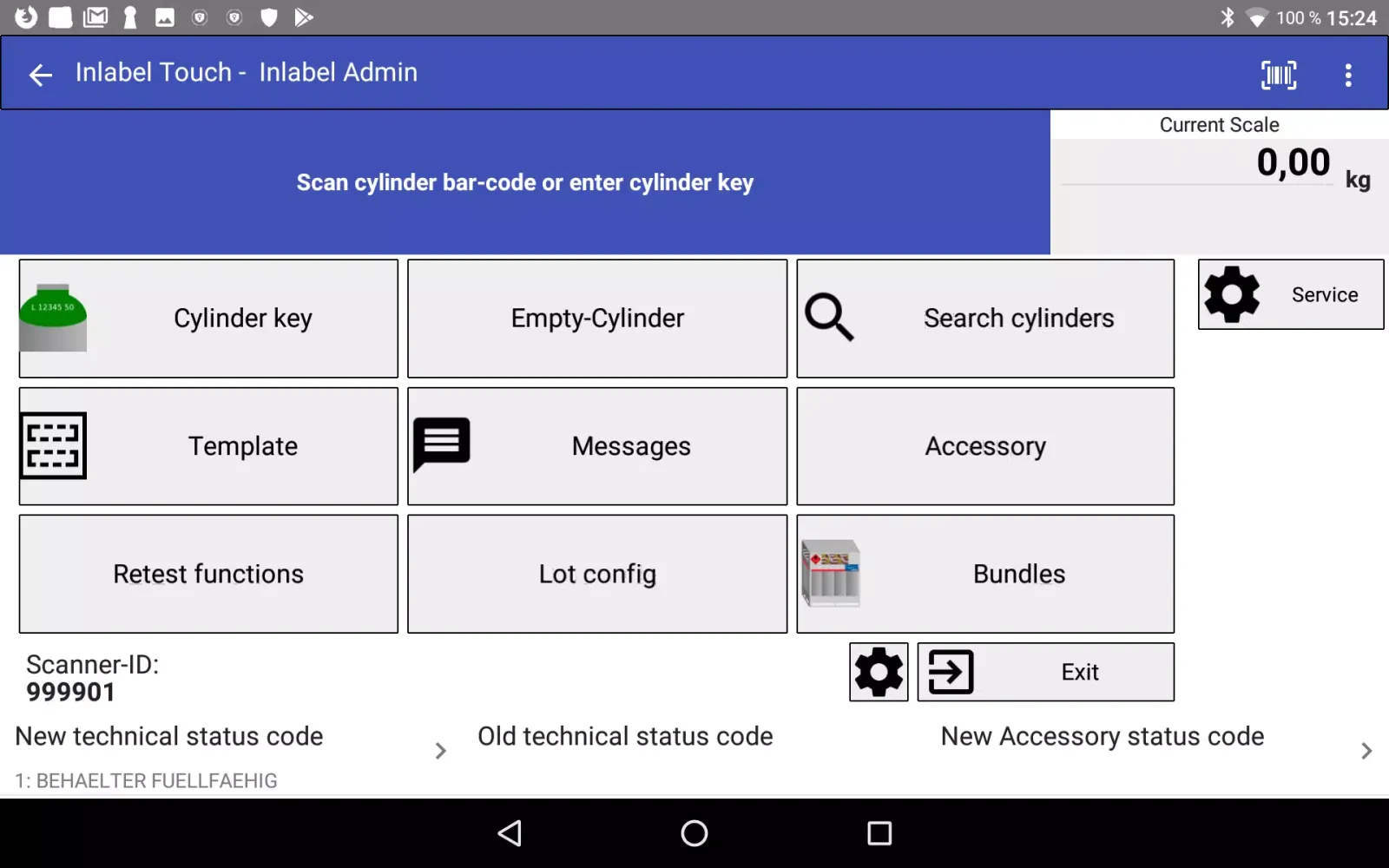The image size is (1389, 868).
Task: Click the magnifier search icon
Action: [829, 317]
